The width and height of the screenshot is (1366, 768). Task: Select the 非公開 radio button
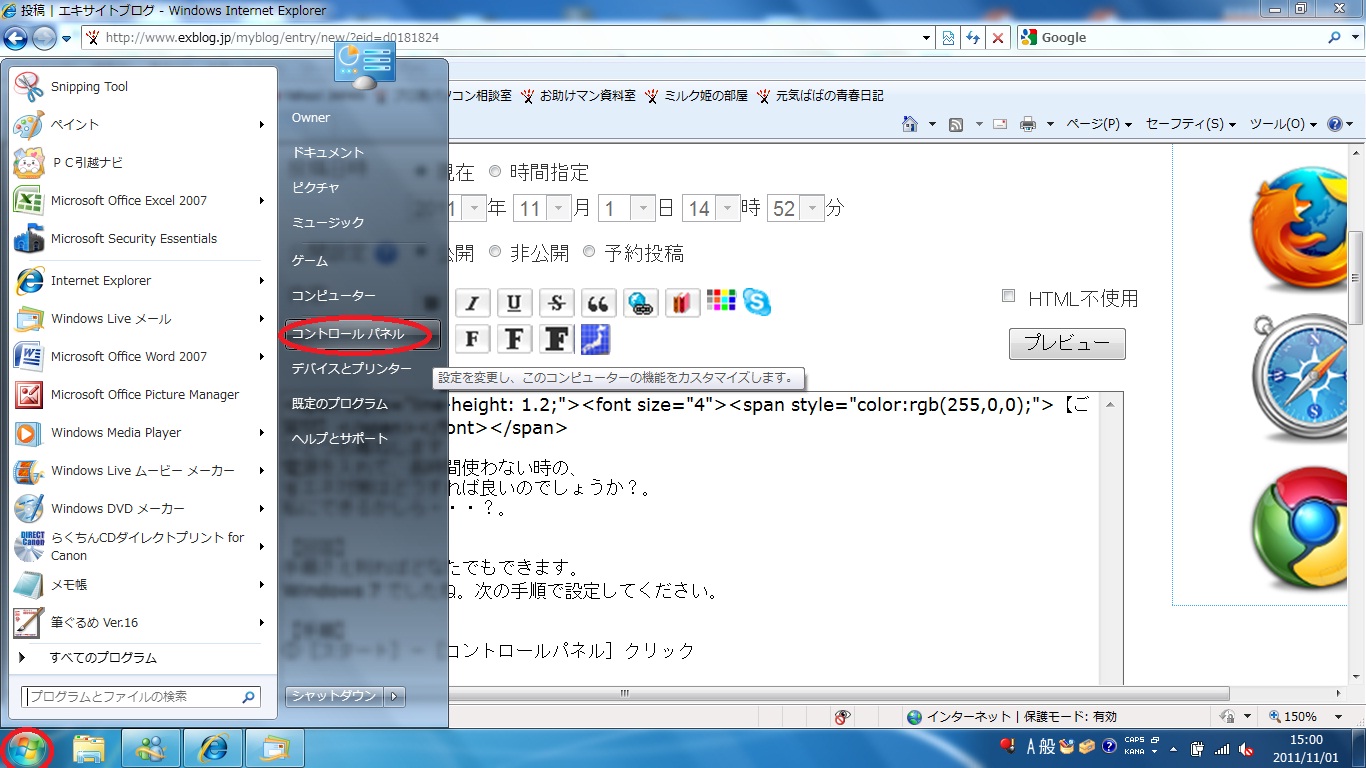[495, 252]
